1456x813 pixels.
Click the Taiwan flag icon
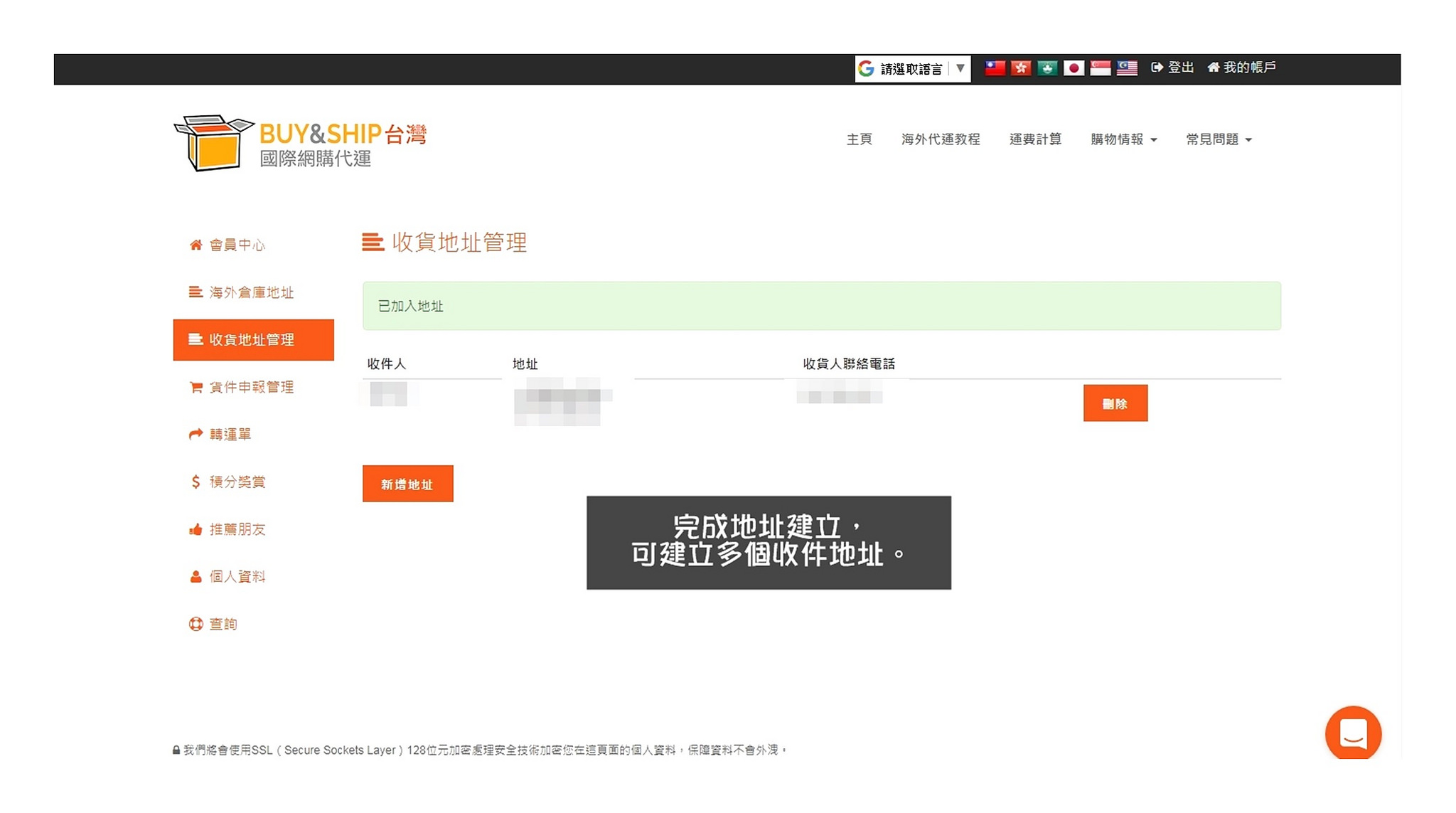click(x=994, y=68)
